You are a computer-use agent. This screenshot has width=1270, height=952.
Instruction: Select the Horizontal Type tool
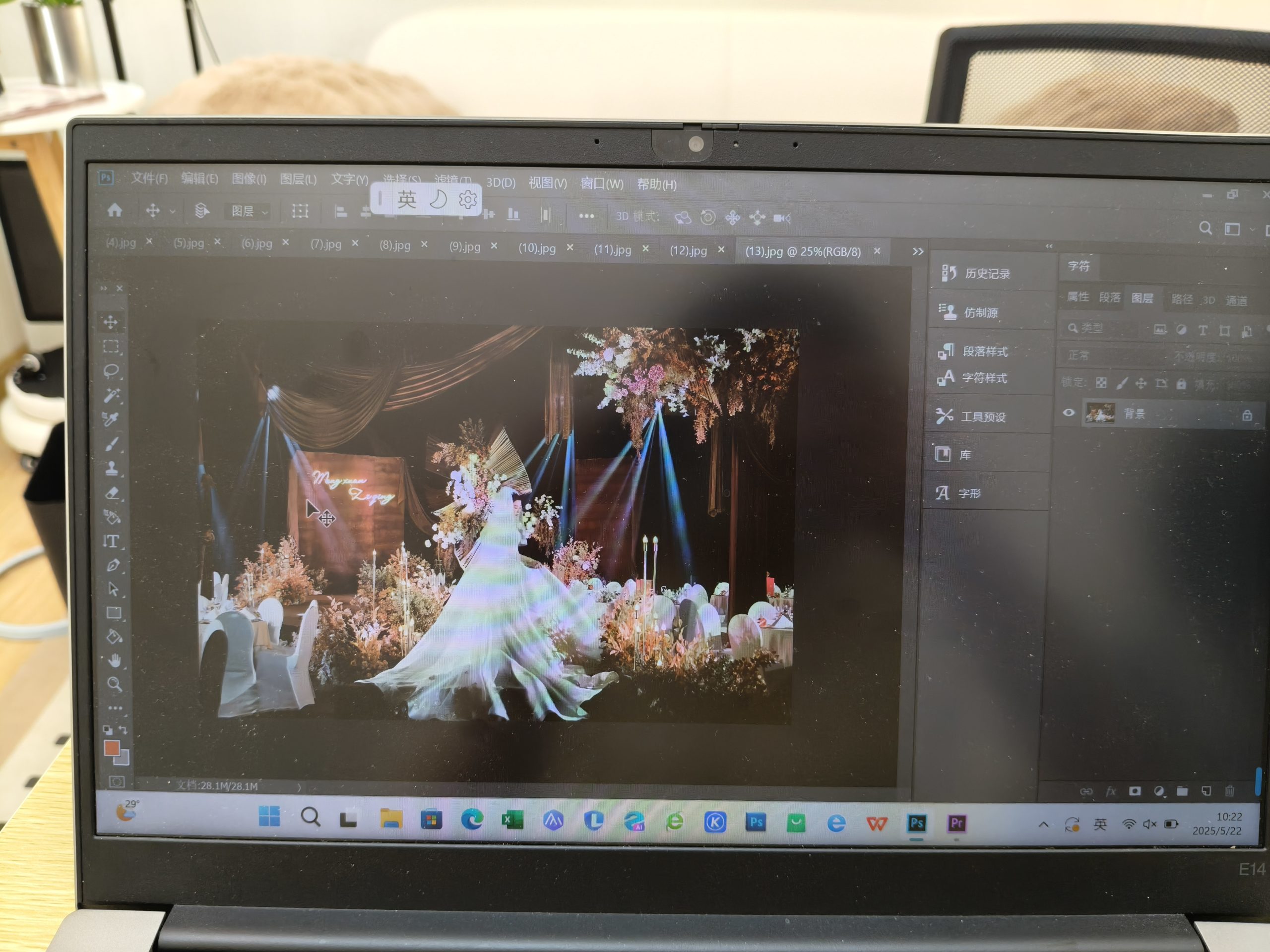pyautogui.click(x=112, y=541)
